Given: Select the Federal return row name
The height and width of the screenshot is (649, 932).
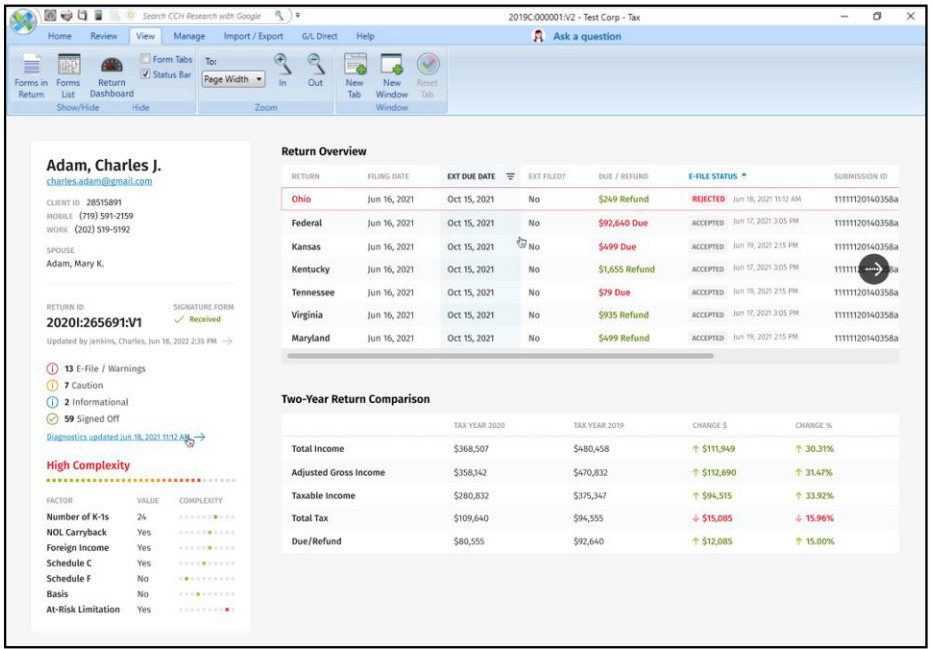Looking at the screenshot, I should coord(307,223).
